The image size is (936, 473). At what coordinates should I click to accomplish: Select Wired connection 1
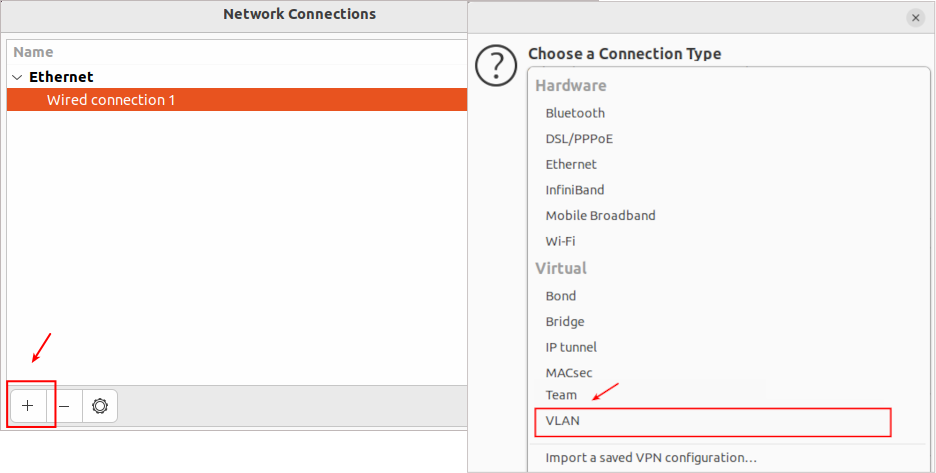[x=111, y=100]
